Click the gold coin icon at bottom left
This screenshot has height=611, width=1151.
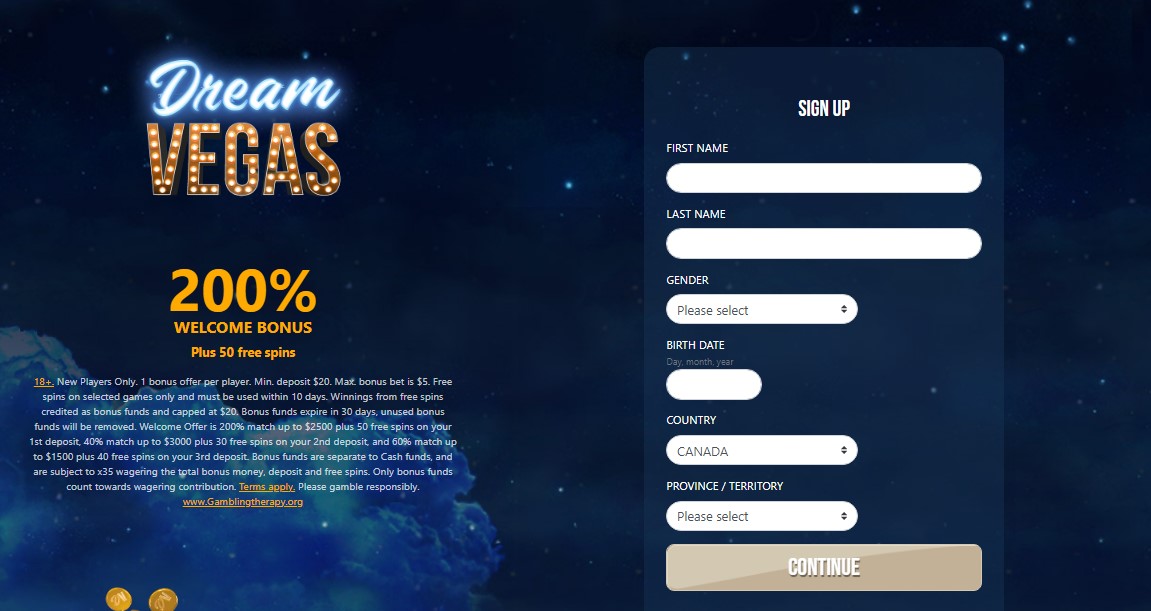click(x=119, y=599)
